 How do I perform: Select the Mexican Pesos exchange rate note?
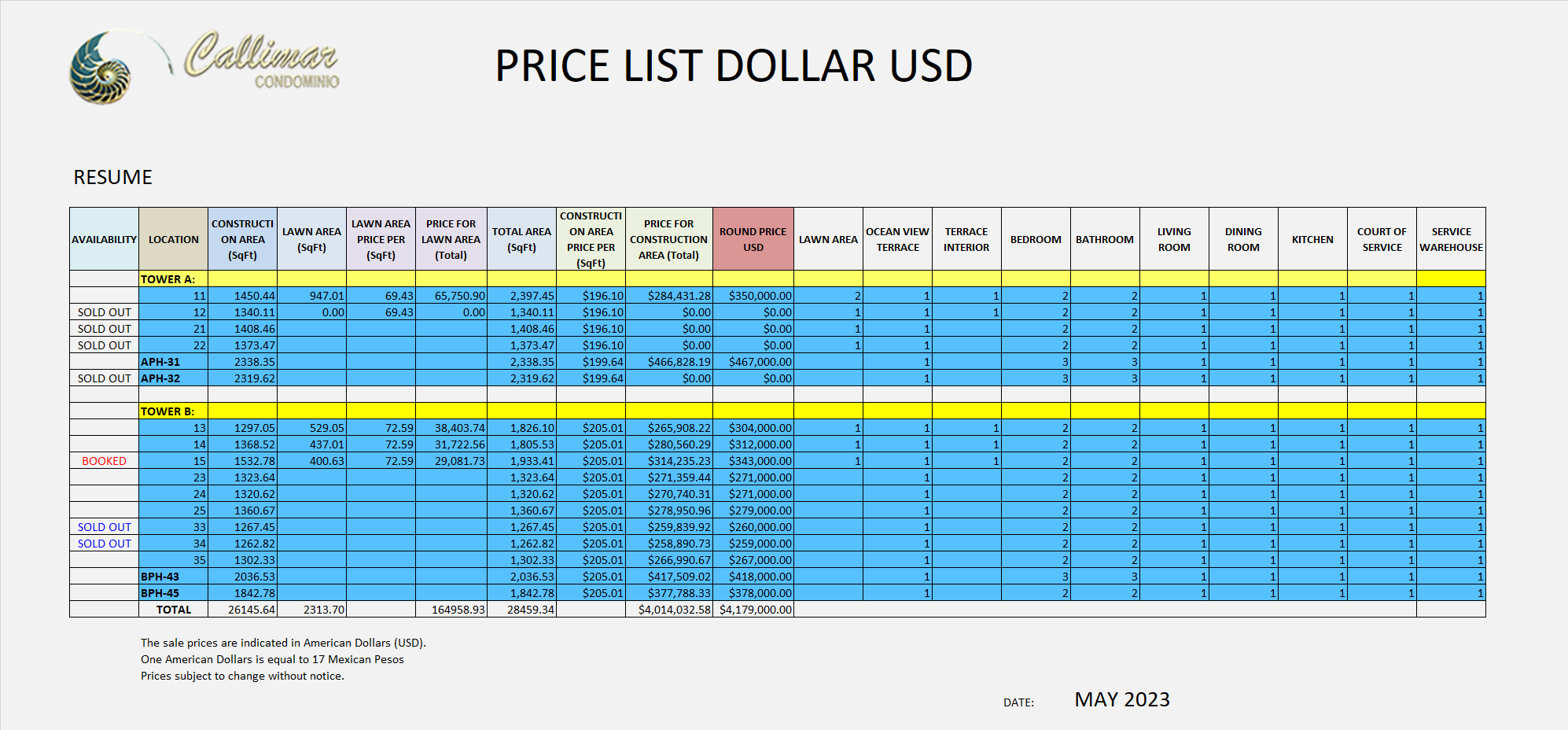pyautogui.click(x=272, y=659)
